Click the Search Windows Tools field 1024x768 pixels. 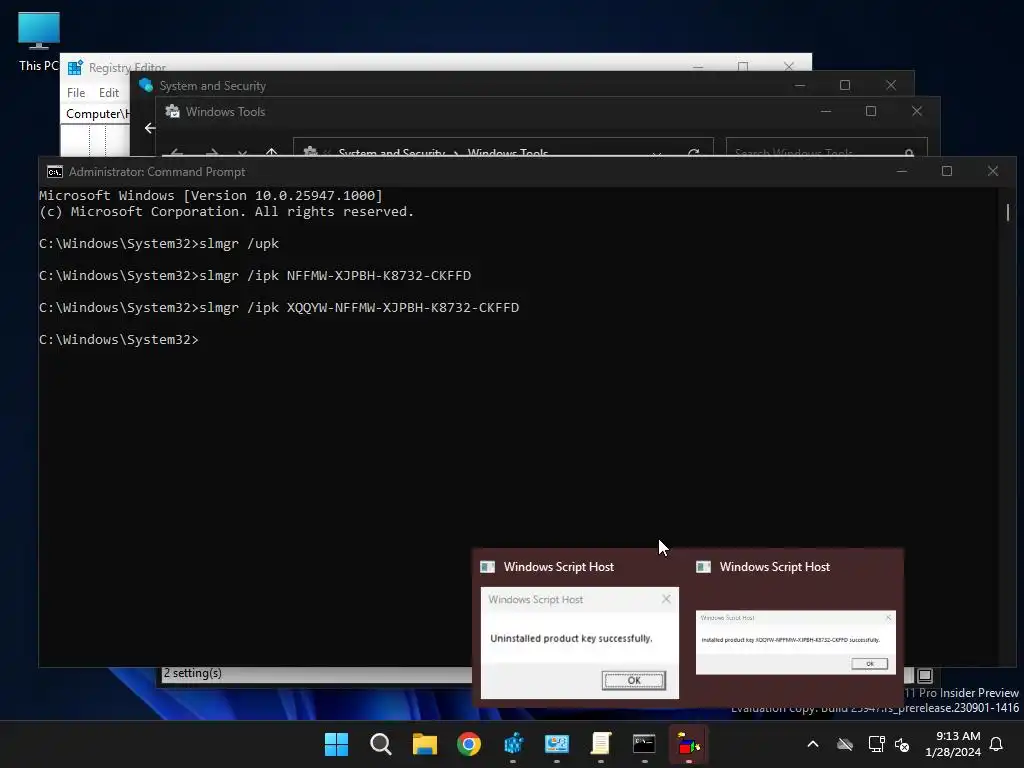click(826, 148)
